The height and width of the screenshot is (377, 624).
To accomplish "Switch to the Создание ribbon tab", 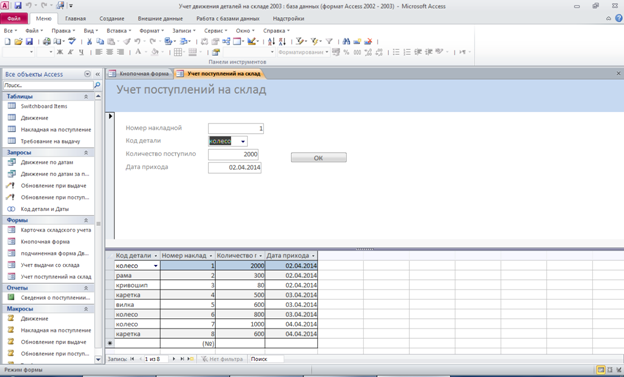I will pyautogui.click(x=111, y=18).
